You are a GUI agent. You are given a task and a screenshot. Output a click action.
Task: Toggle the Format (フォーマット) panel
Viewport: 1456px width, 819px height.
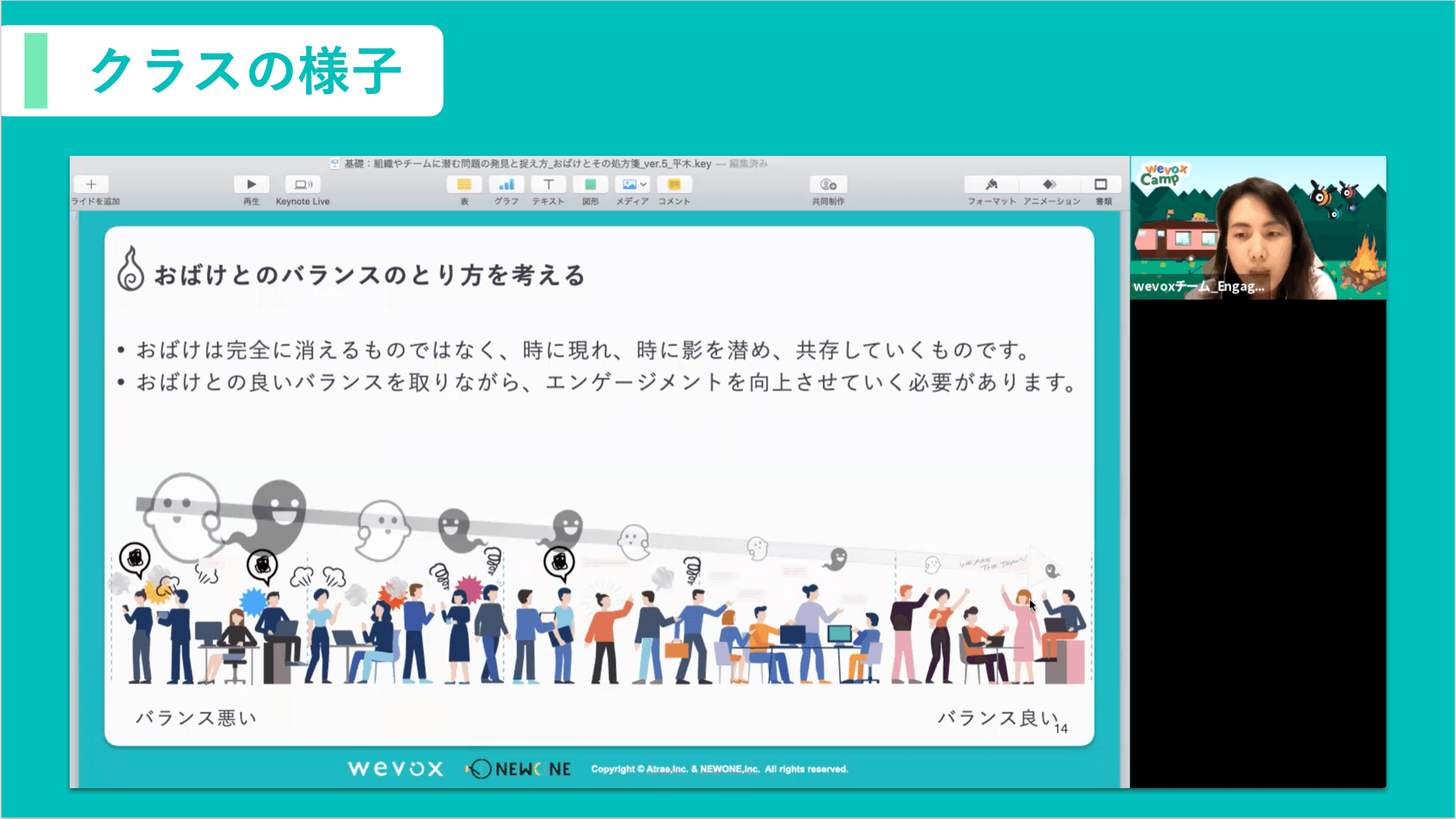tap(992, 185)
